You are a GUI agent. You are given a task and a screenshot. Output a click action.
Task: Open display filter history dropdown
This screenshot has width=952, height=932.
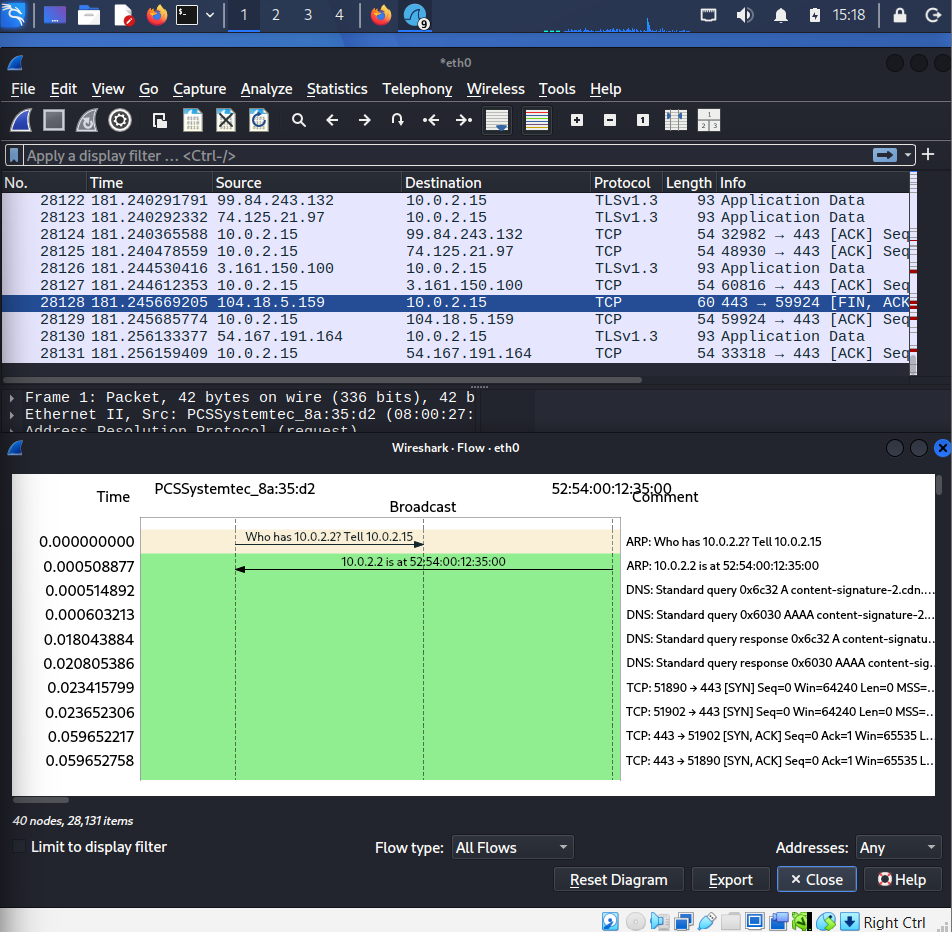pyautogui.click(x=908, y=155)
